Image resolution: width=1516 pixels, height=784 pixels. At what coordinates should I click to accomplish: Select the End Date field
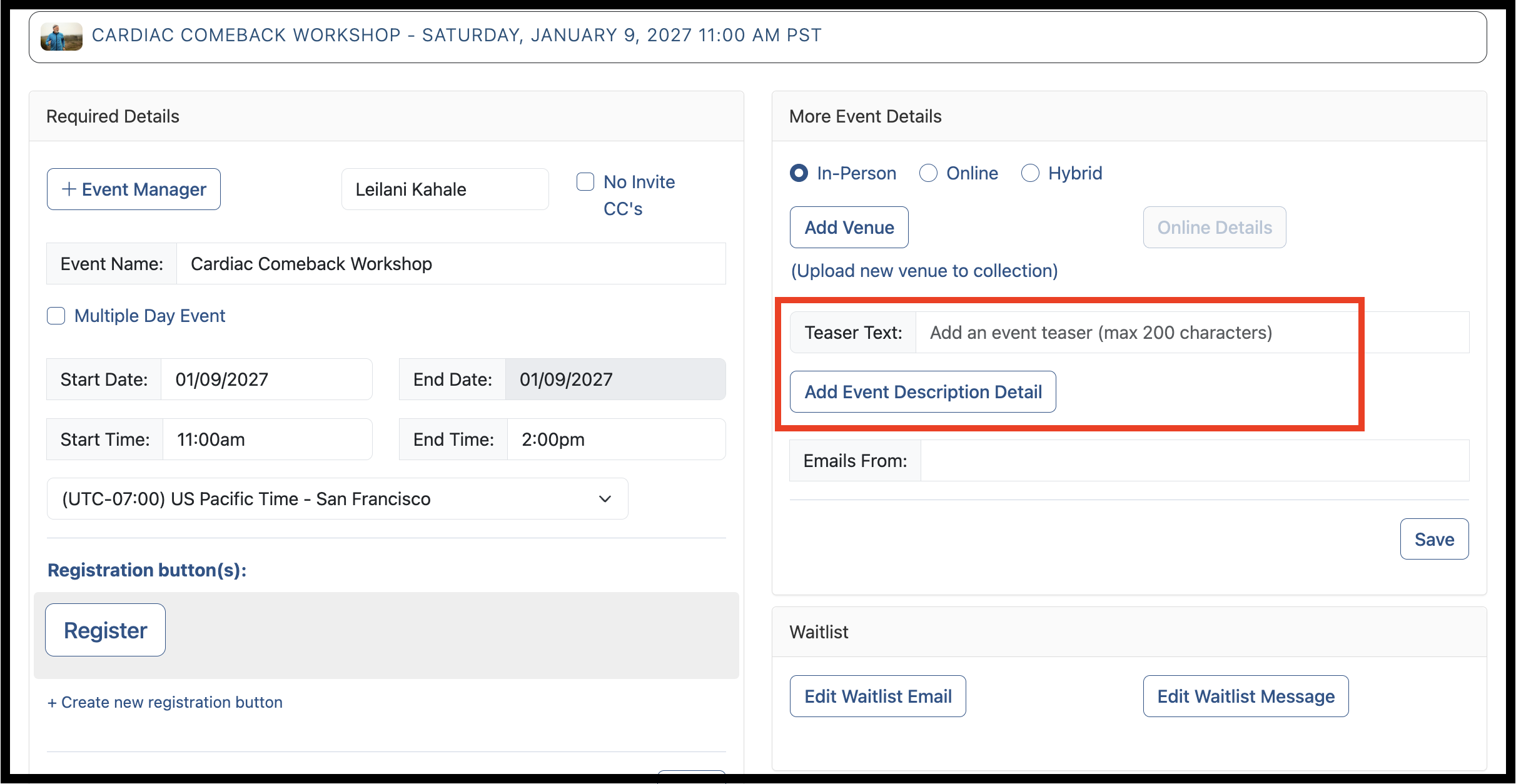point(615,379)
